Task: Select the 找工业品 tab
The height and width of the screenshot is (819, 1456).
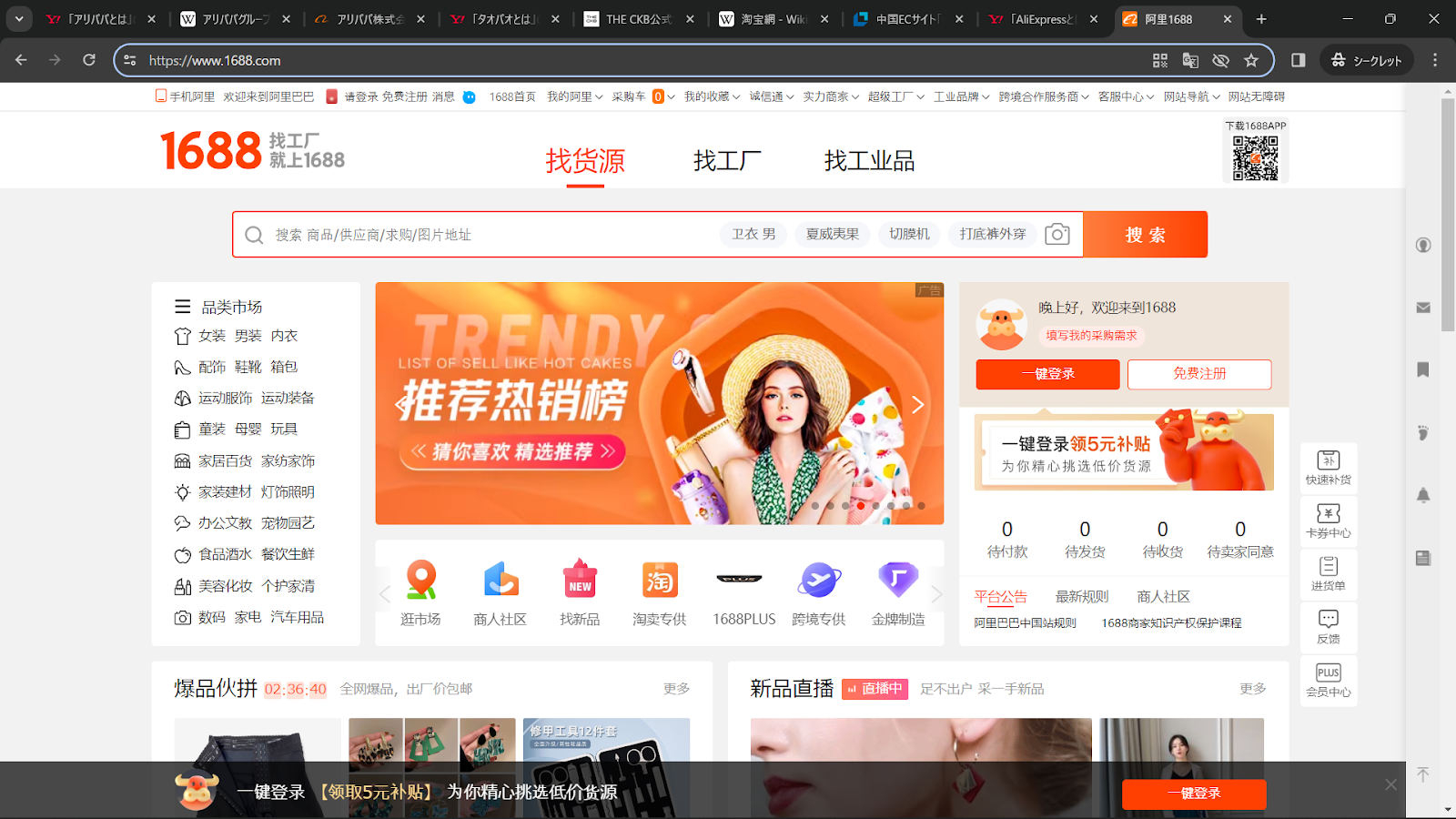Action: click(869, 161)
